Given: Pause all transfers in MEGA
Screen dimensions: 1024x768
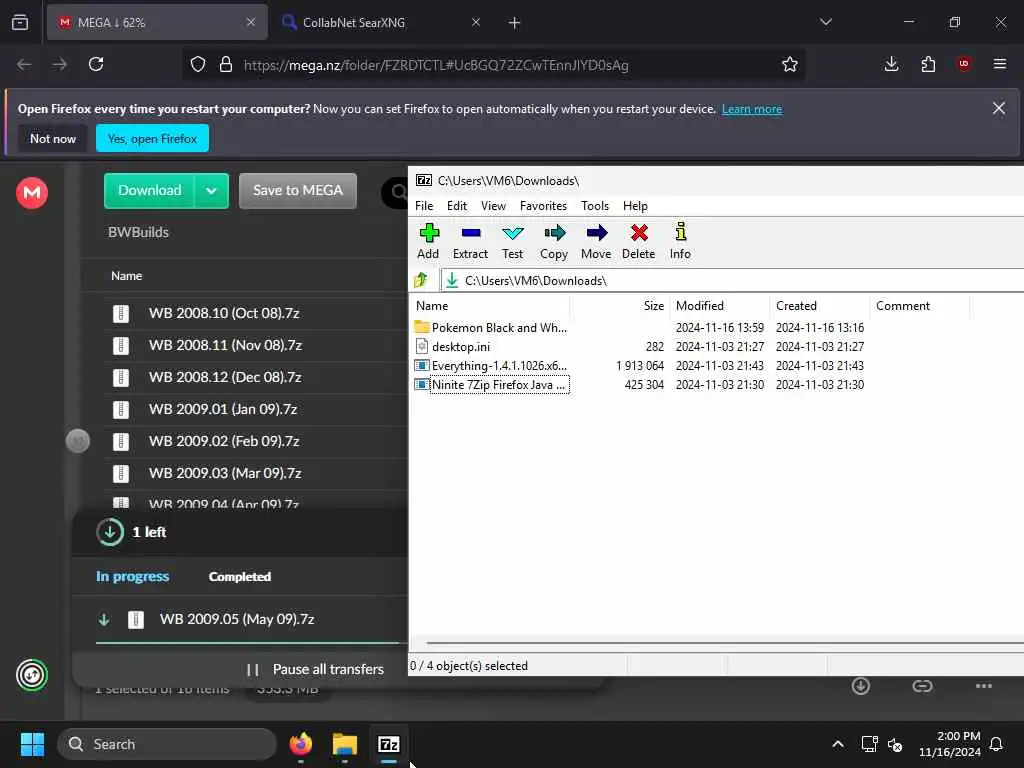Looking at the screenshot, I should click(315, 669).
